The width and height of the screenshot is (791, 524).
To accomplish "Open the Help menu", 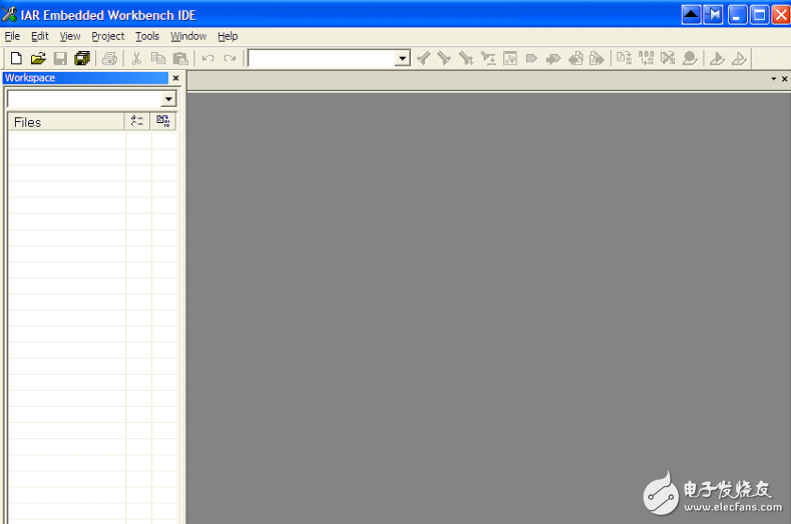I will click(x=228, y=36).
